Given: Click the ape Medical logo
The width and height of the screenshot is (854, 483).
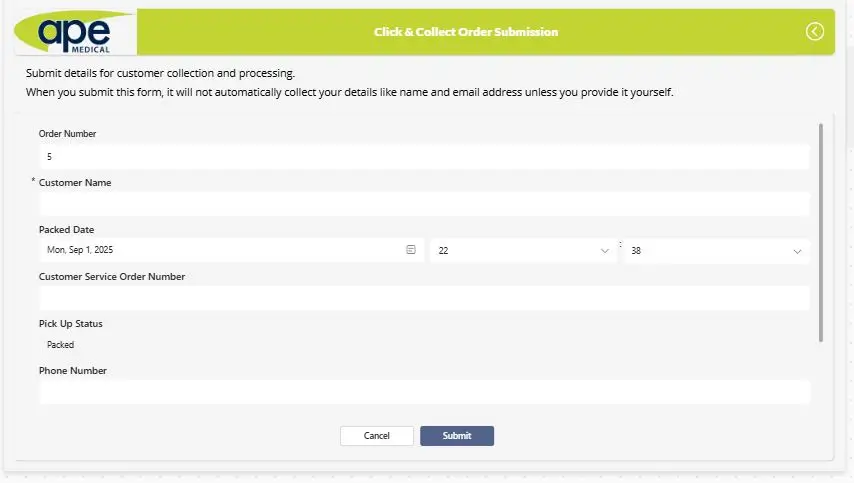Looking at the screenshot, I should point(75,33).
